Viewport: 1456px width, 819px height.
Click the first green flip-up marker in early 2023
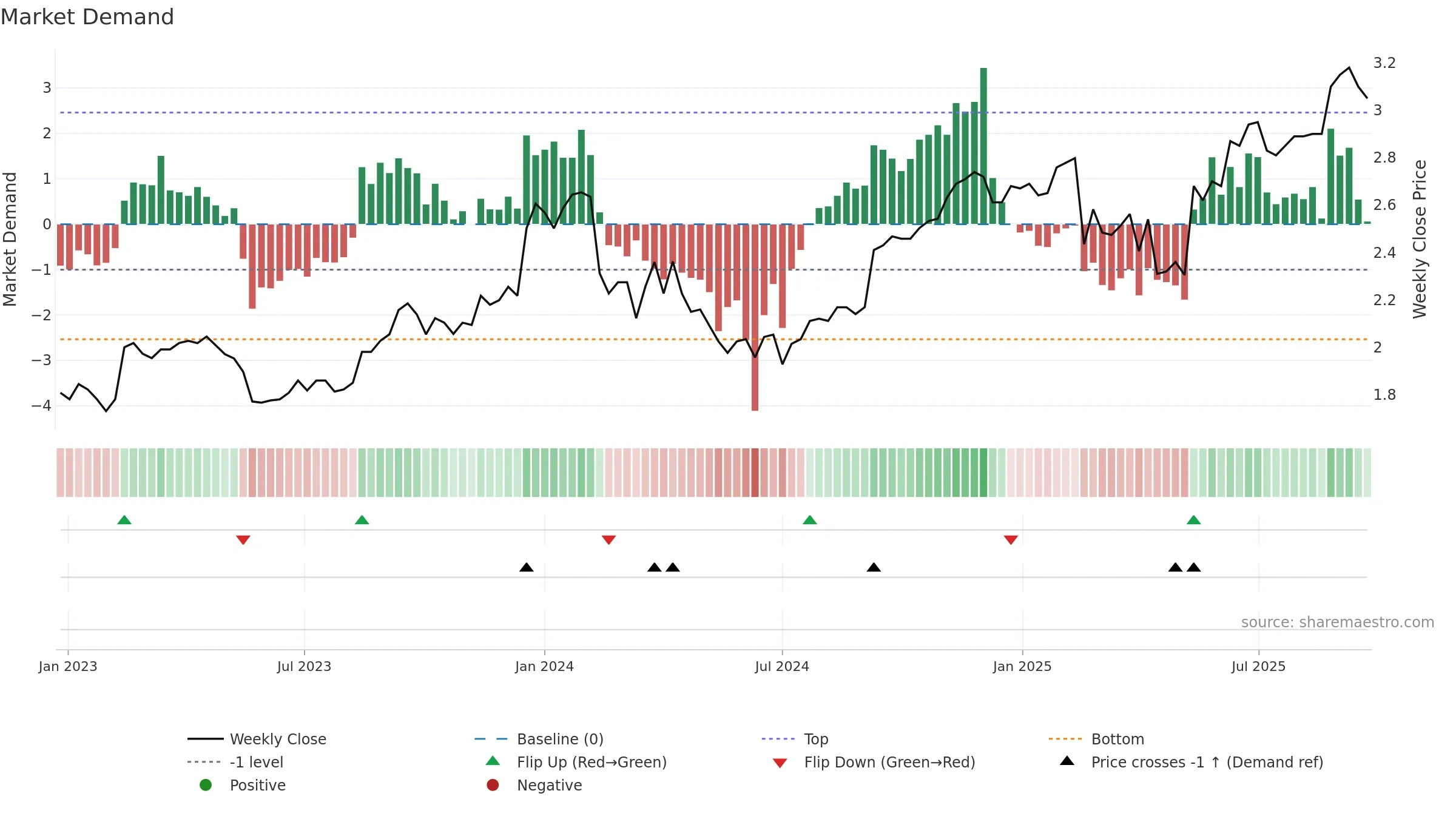[x=124, y=520]
